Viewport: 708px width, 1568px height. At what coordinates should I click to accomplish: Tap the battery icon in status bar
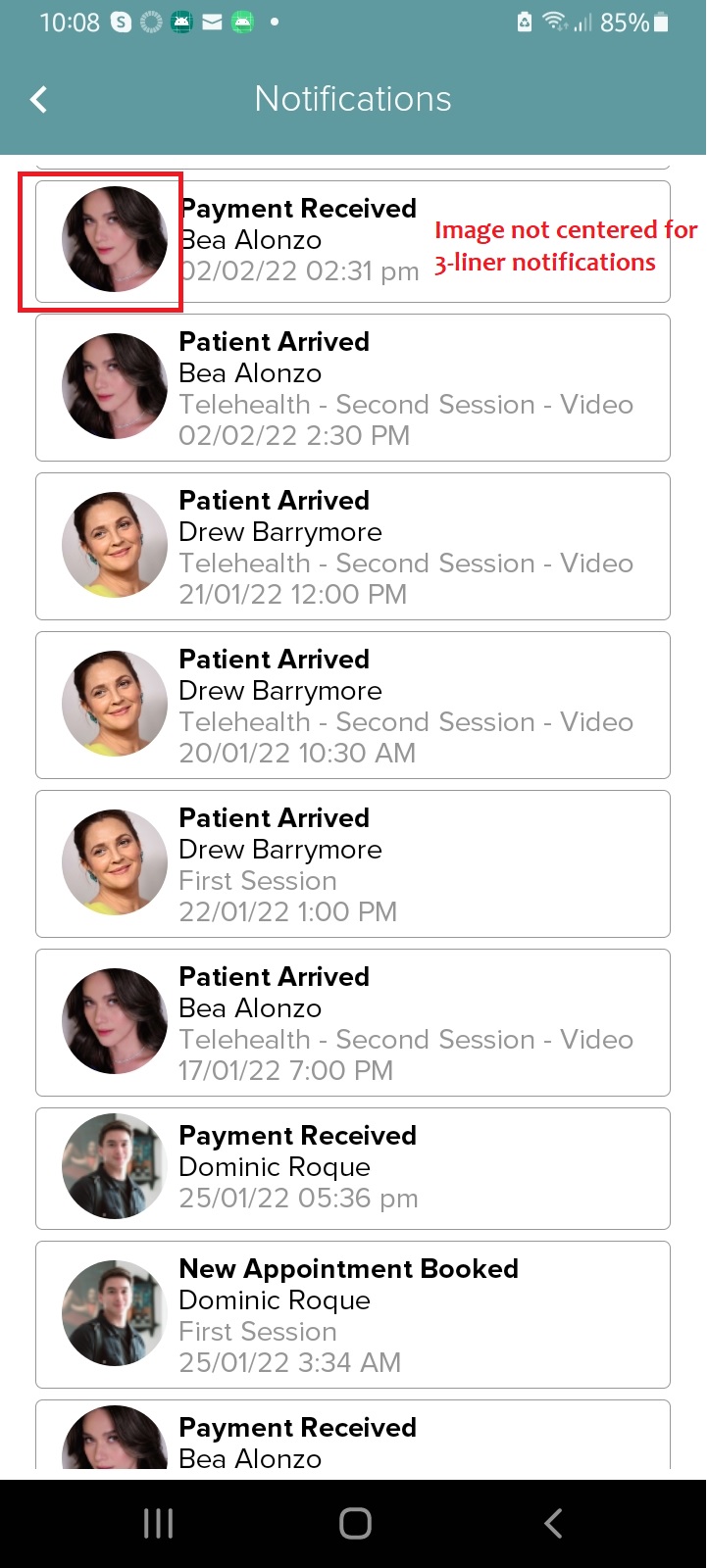[661, 23]
